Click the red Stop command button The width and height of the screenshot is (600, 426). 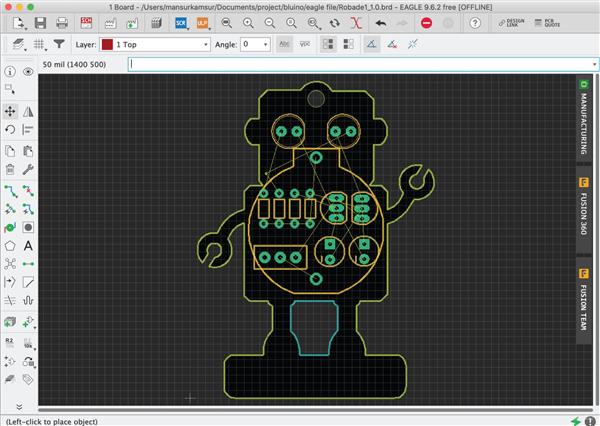pyautogui.click(x=427, y=22)
